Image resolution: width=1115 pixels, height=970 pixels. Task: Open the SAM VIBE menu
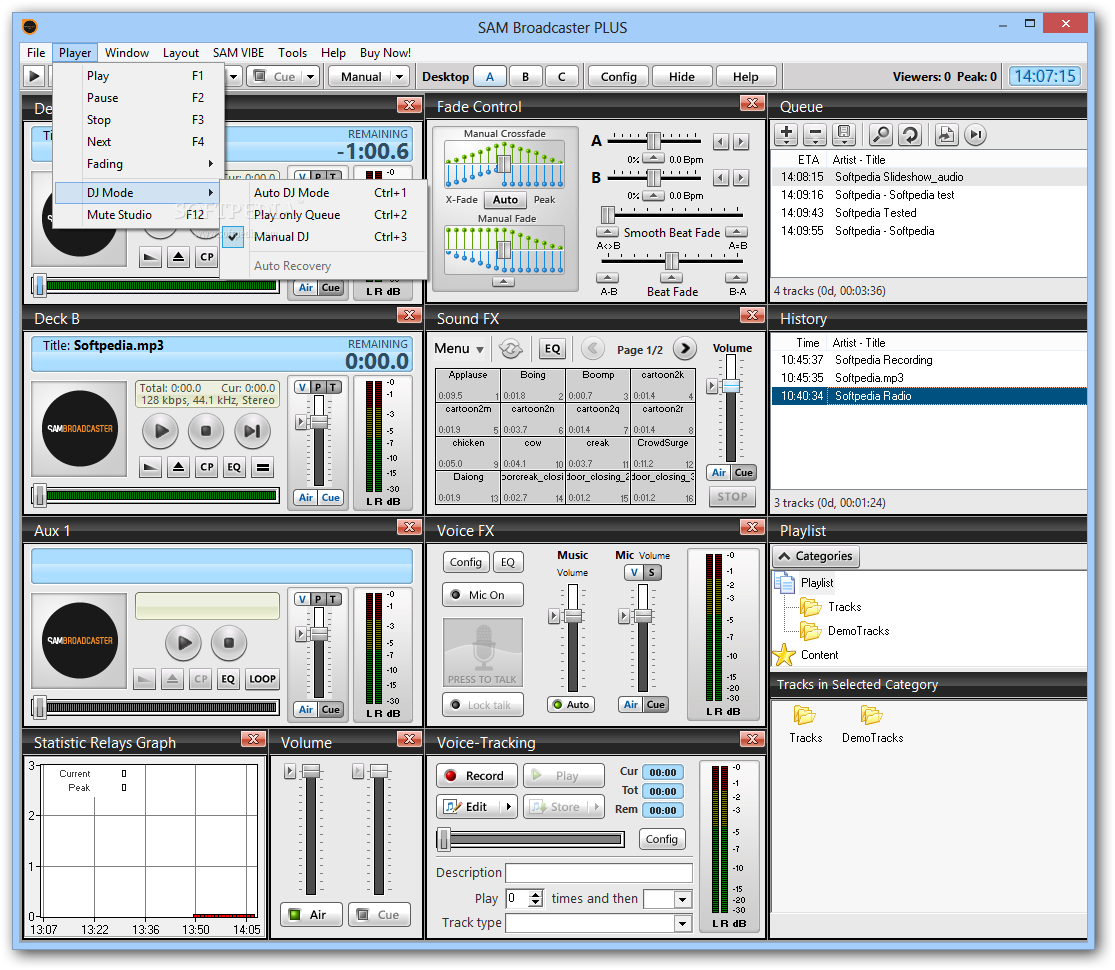238,53
